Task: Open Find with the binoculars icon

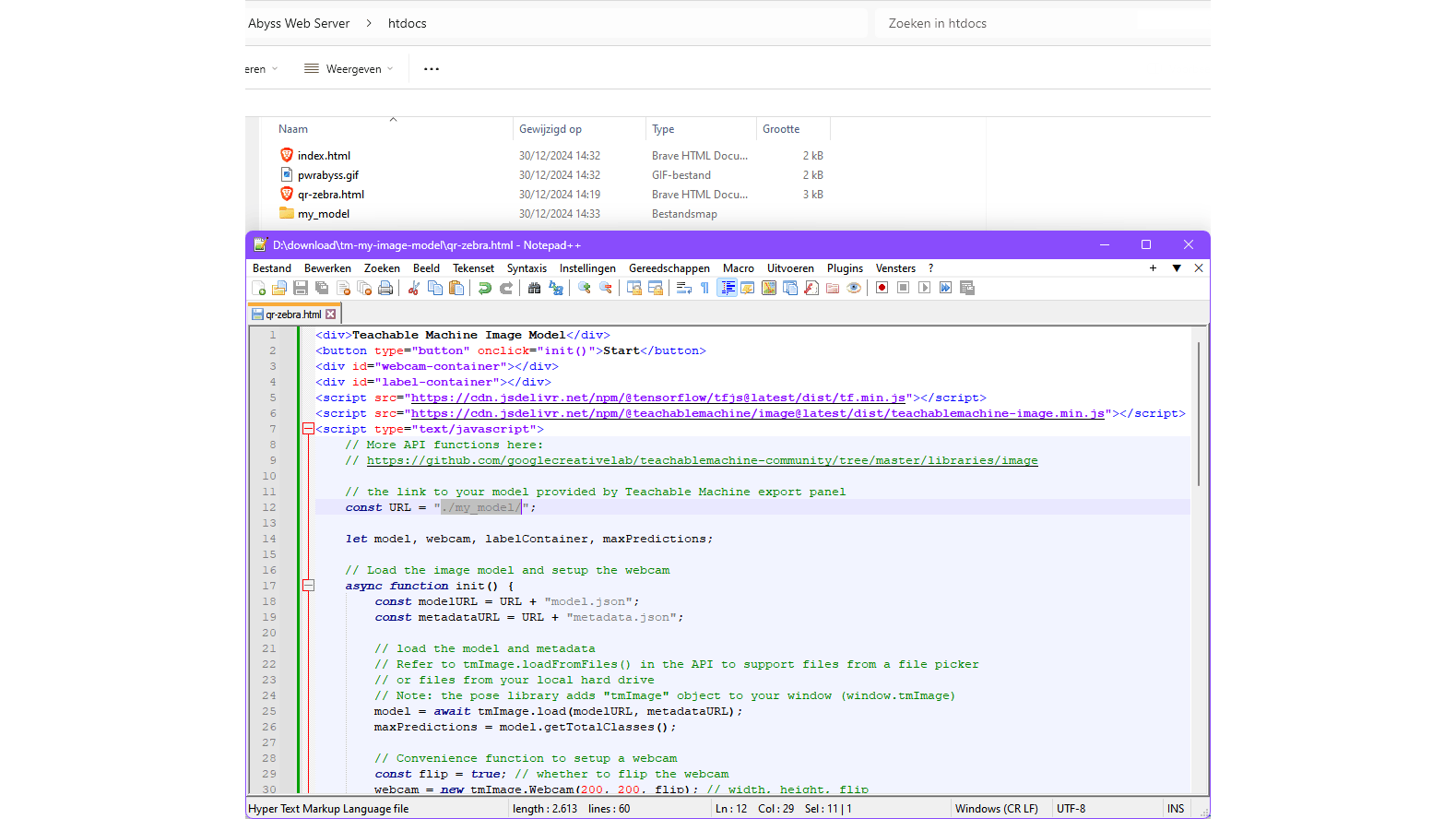Action: pyautogui.click(x=534, y=289)
